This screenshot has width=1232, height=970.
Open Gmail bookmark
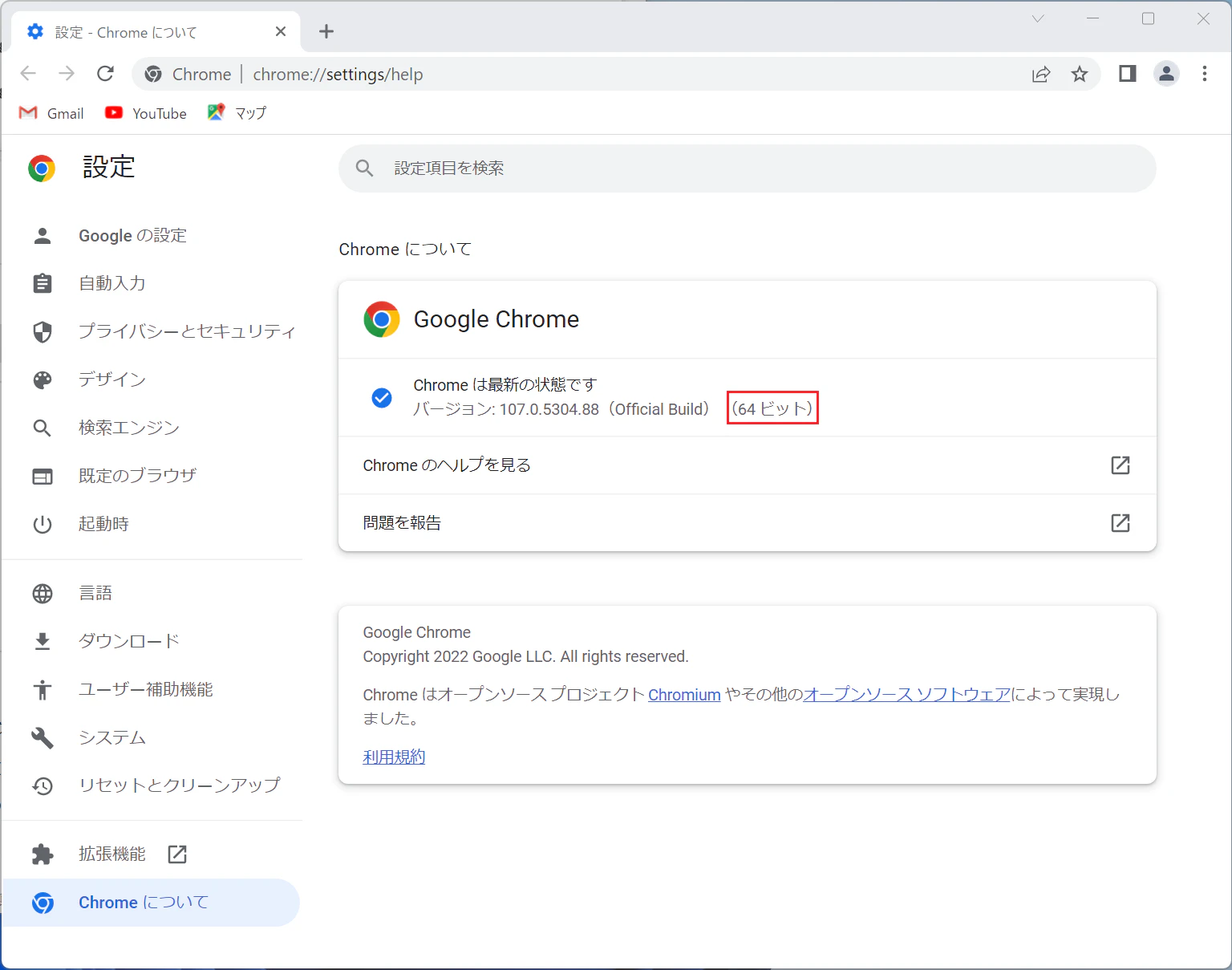[51, 113]
